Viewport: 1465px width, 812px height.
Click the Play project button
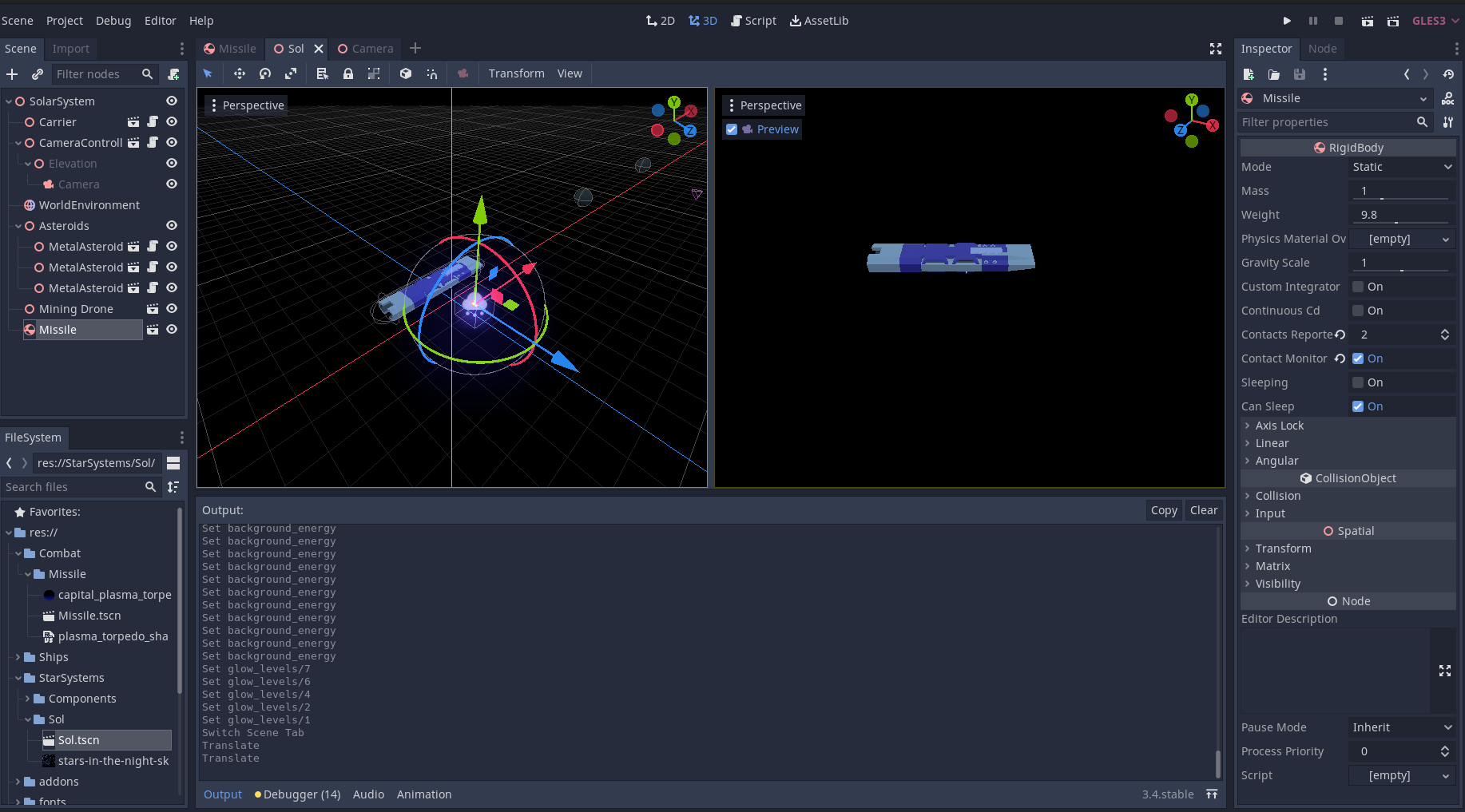click(1287, 21)
